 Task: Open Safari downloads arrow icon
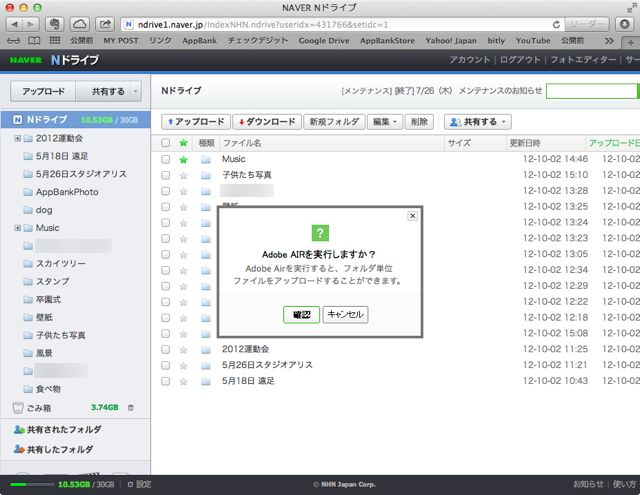pyautogui.click(x=624, y=24)
